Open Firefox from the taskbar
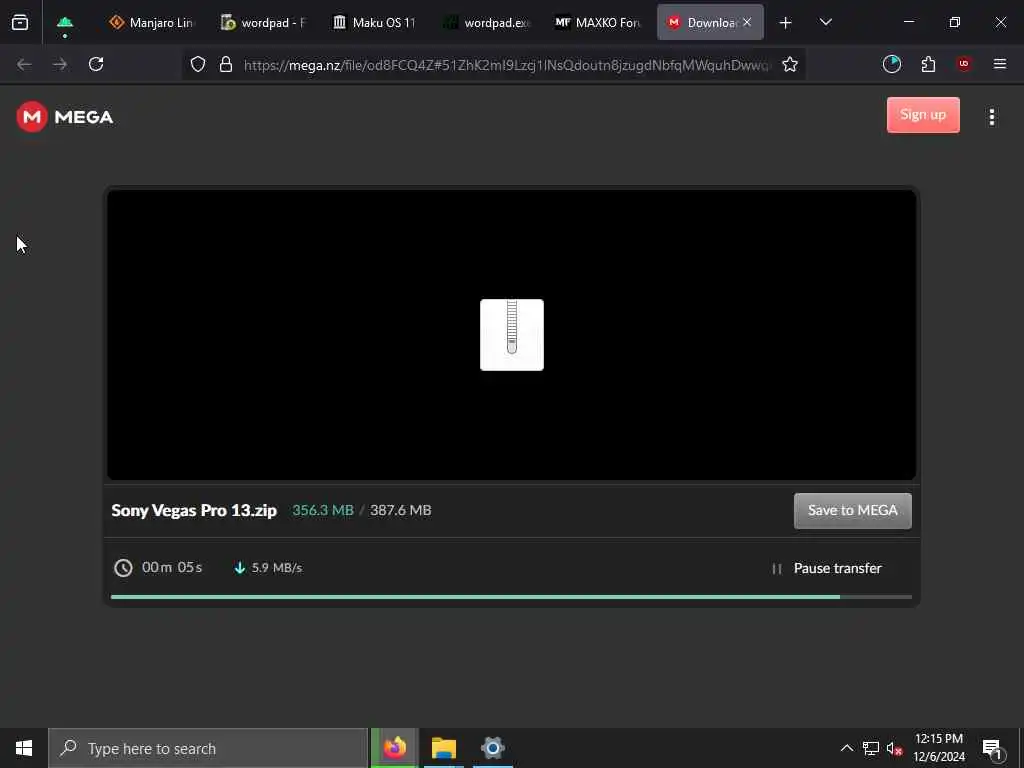1024x768 pixels. click(394, 748)
